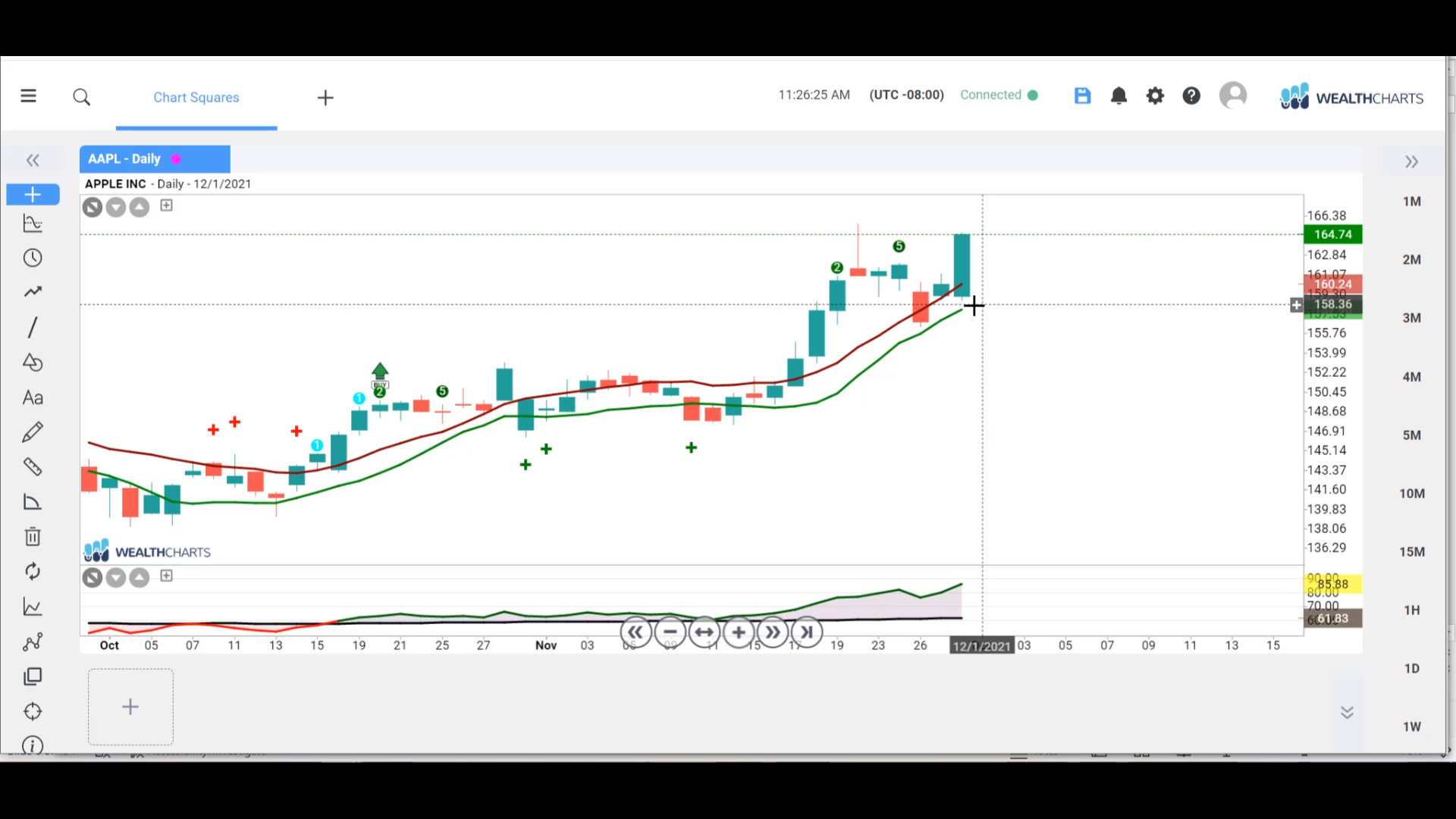Open the indicators chart tool
The width and height of the screenshot is (1456, 819).
(x=33, y=224)
